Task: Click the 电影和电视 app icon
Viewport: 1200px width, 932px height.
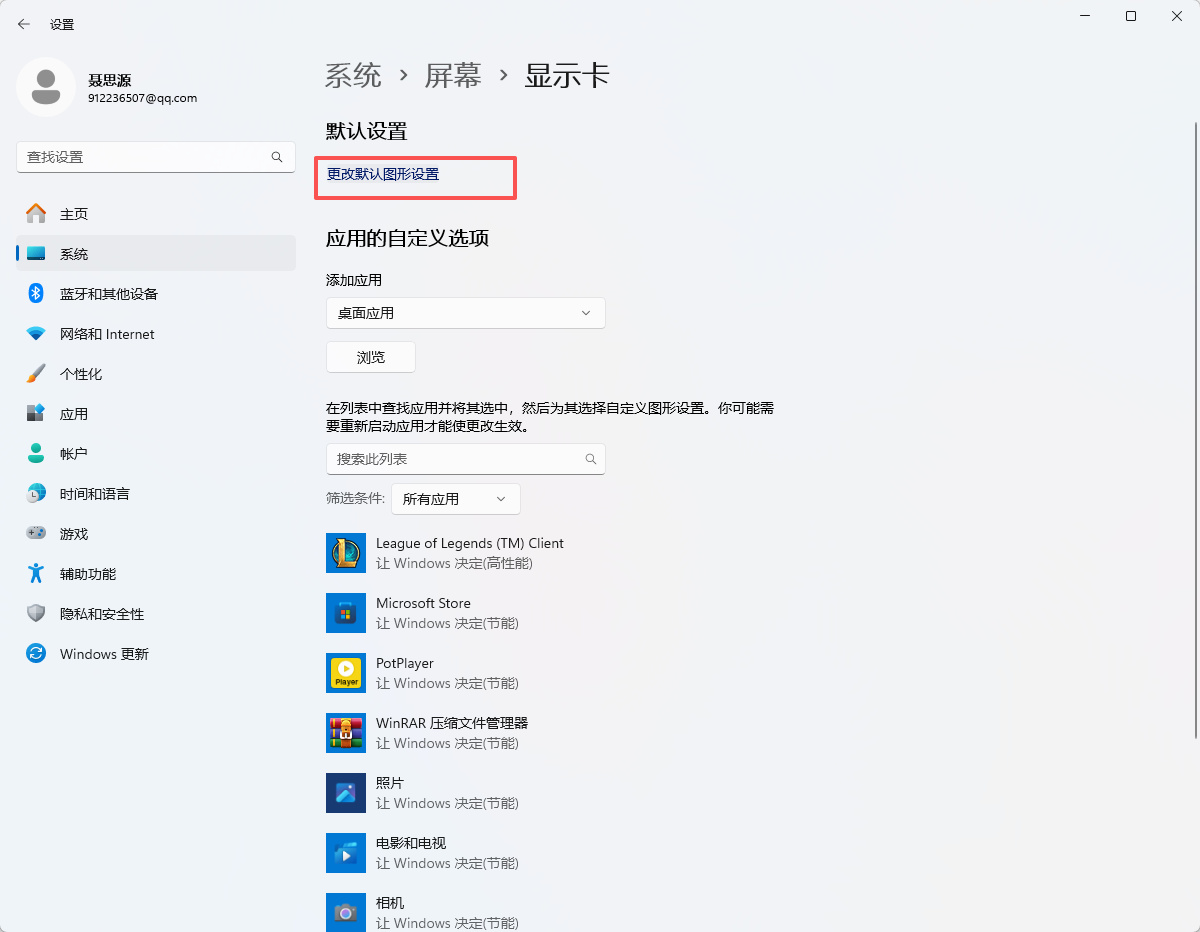Action: (x=346, y=853)
